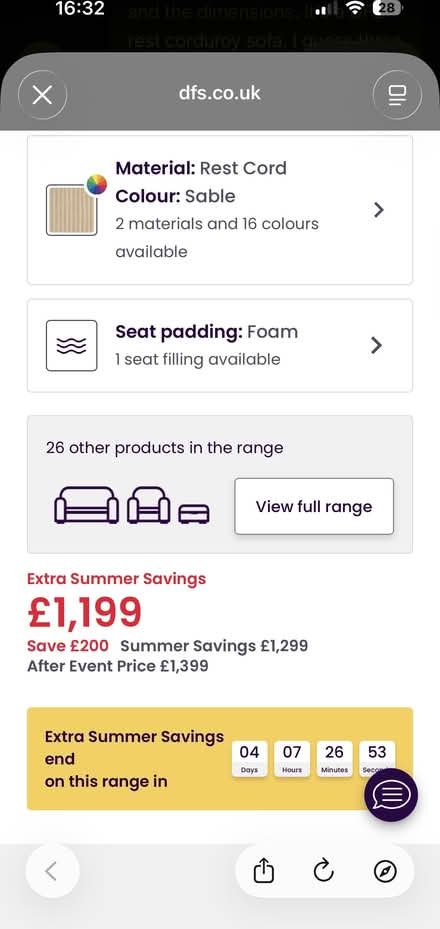Go back with the browser back arrow
The image size is (440, 929).
[x=52, y=871]
